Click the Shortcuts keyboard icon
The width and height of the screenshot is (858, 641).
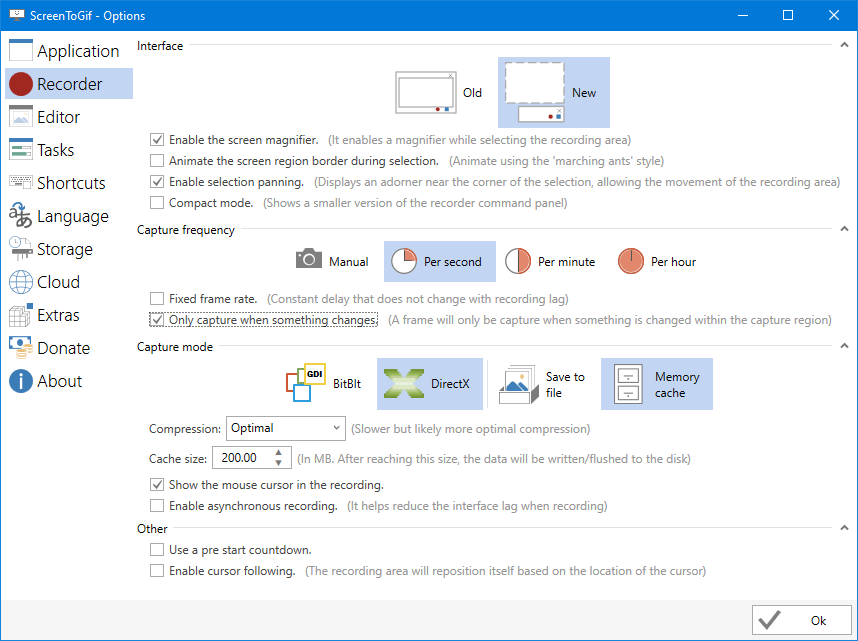[x=21, y=182]
